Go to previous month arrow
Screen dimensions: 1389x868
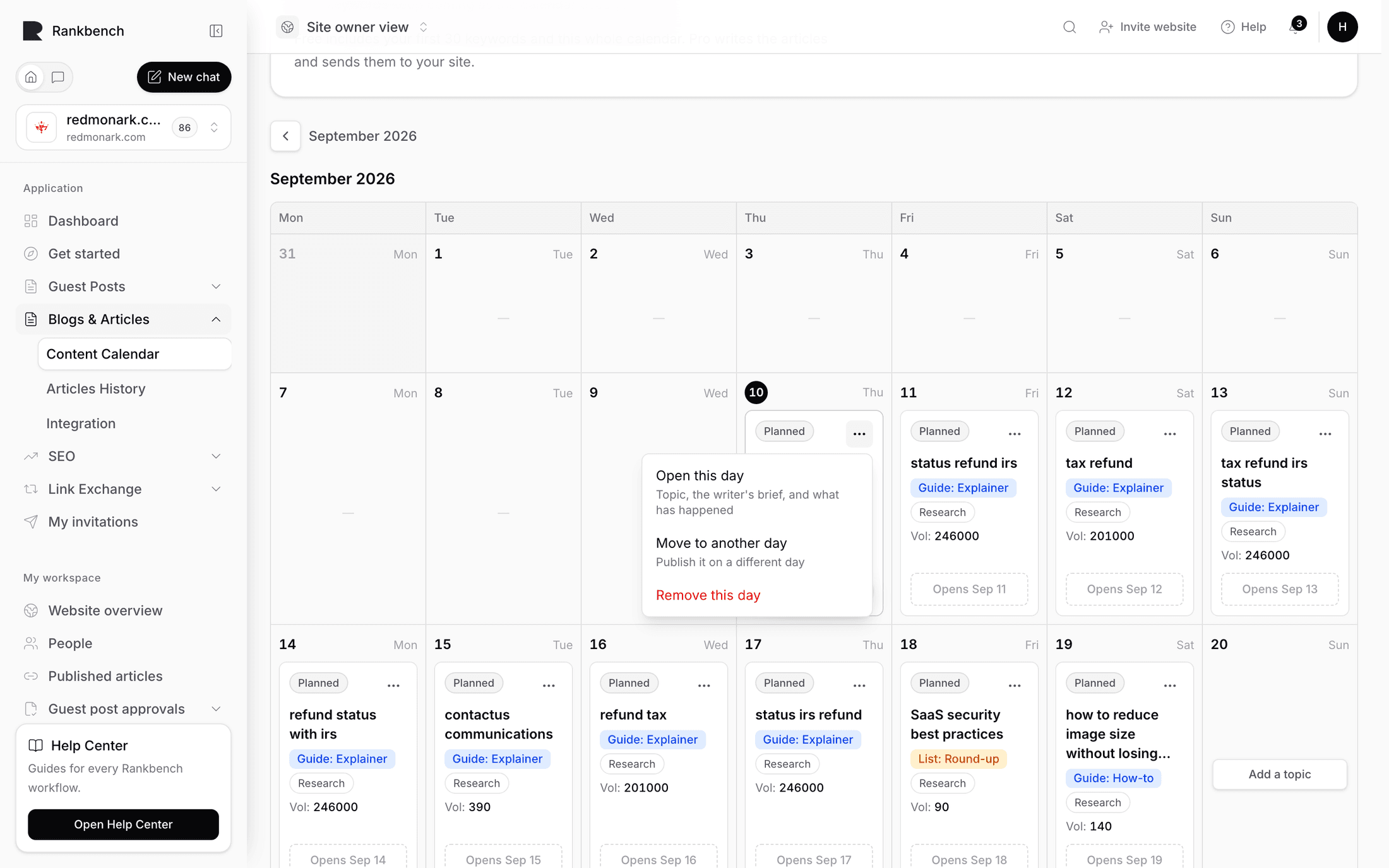(x=285, y=136)
